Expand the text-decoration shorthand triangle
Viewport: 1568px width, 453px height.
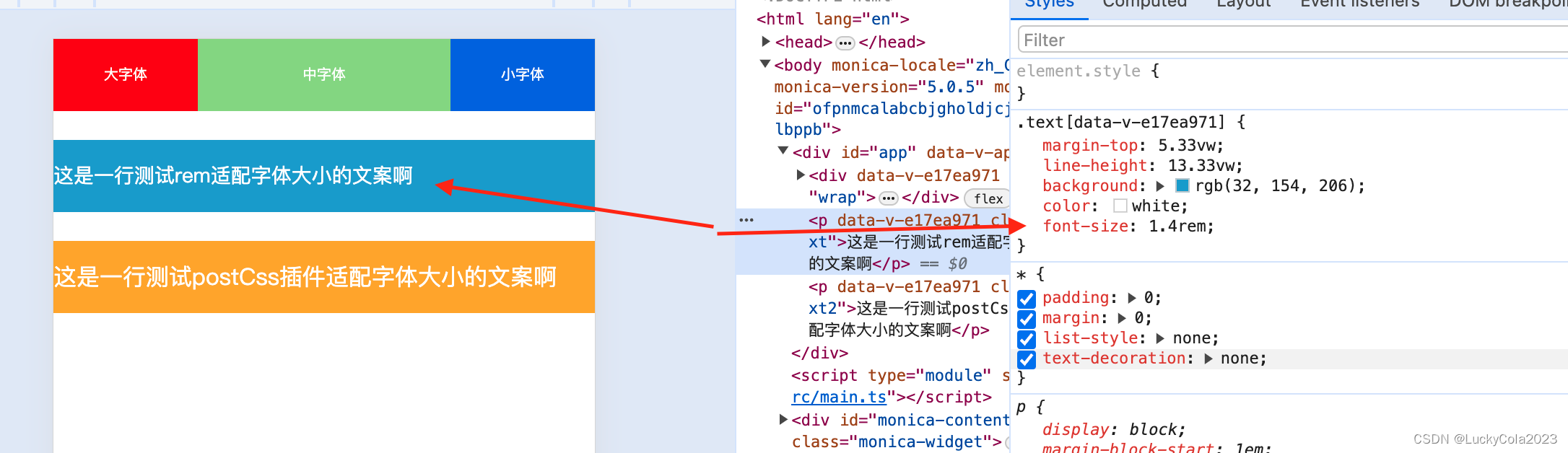1208,359
